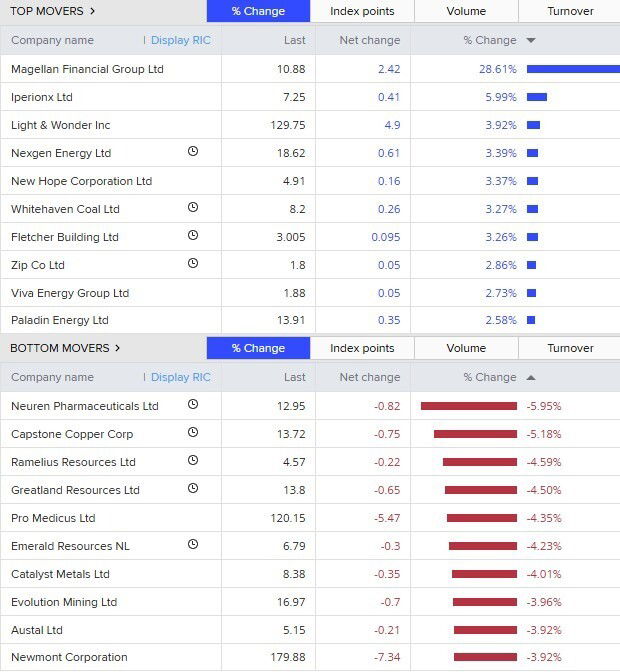Click clock icon beside Whitehaven Coal Ltd
The height and width of the screenshot is (672, 620).
(x=193, y=208)
